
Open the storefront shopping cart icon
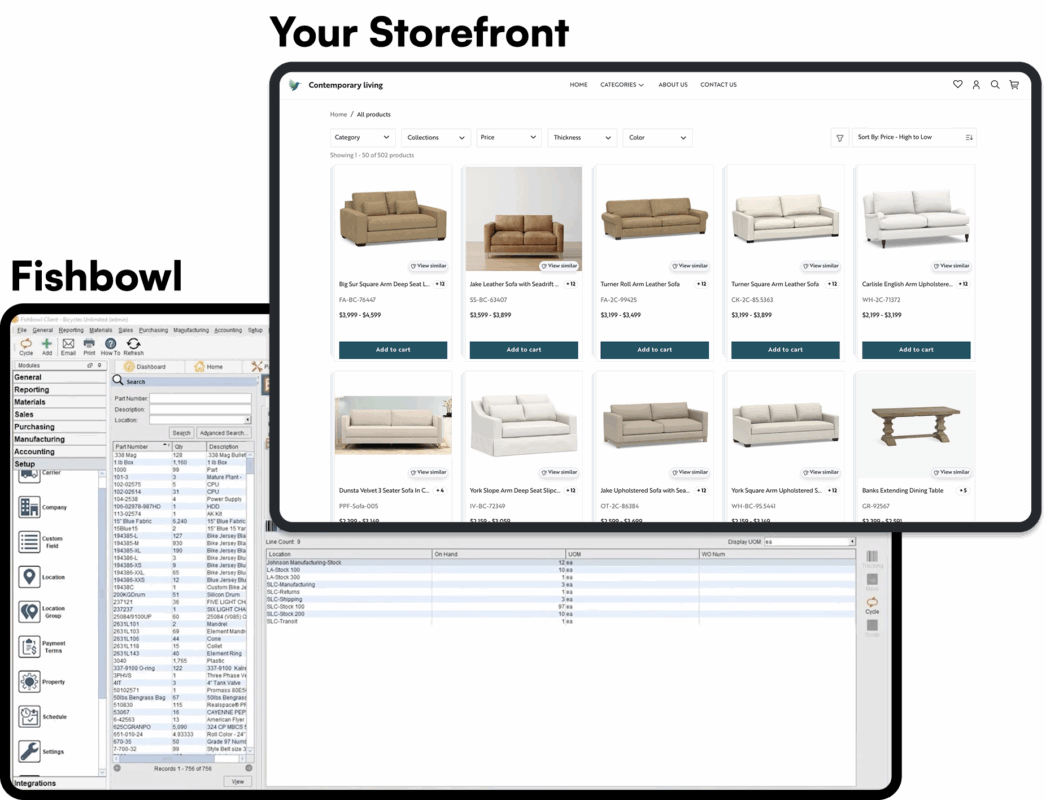click(1014, 85)
